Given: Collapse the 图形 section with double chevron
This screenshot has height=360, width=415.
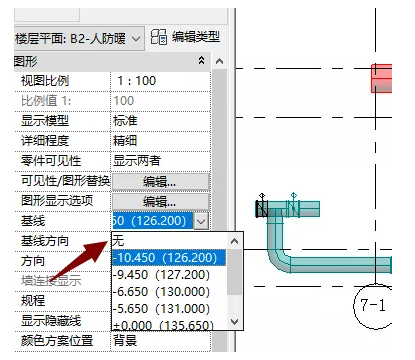Looking at the screenshot, I should coord(201,61).
